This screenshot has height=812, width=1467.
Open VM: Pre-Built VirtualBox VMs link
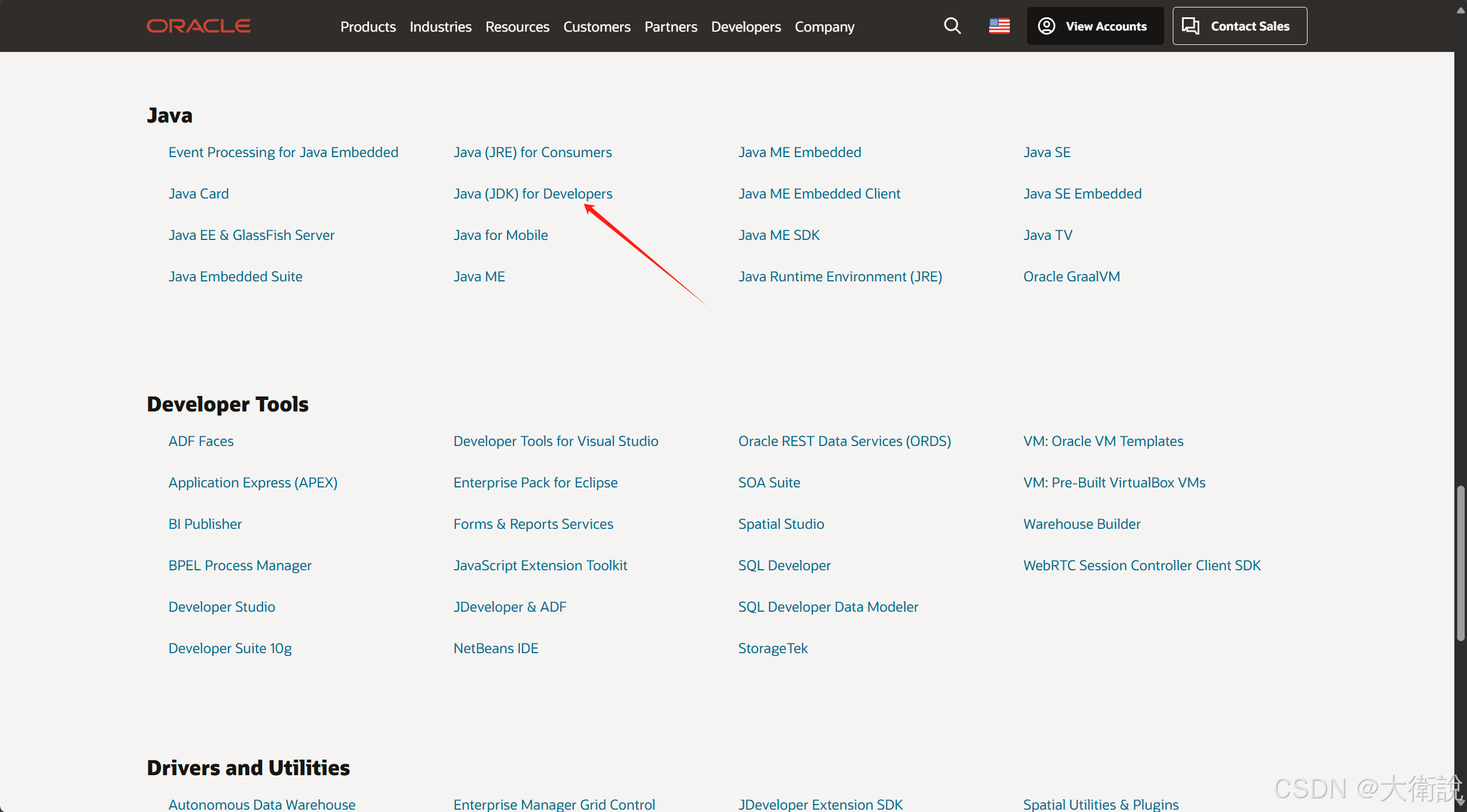[1113, 482]
